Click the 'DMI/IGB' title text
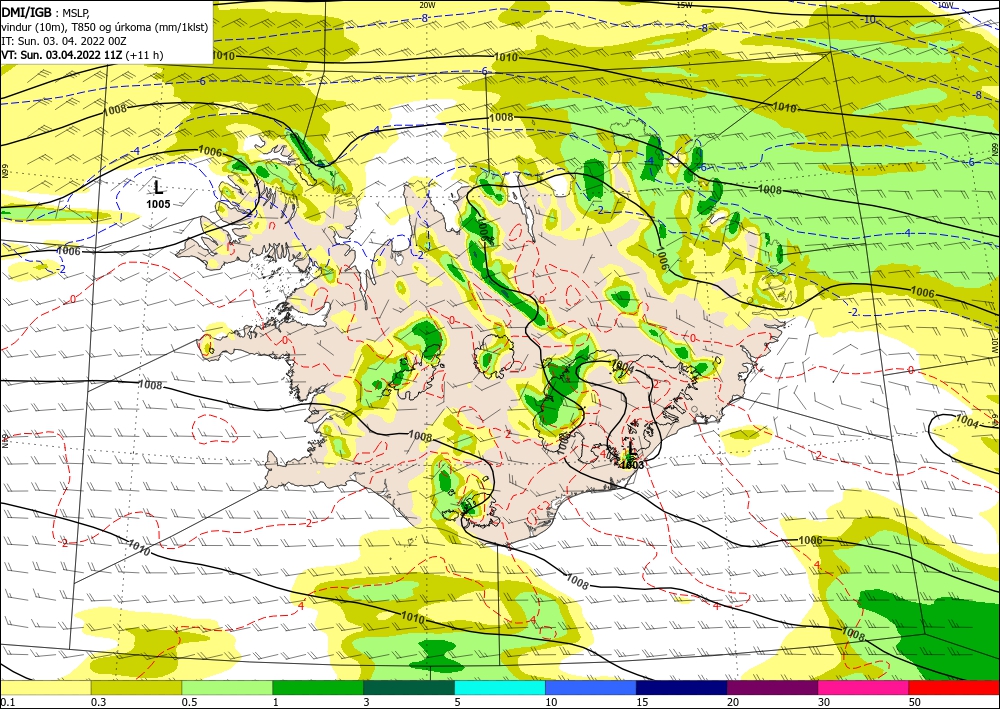 point(26,12)
